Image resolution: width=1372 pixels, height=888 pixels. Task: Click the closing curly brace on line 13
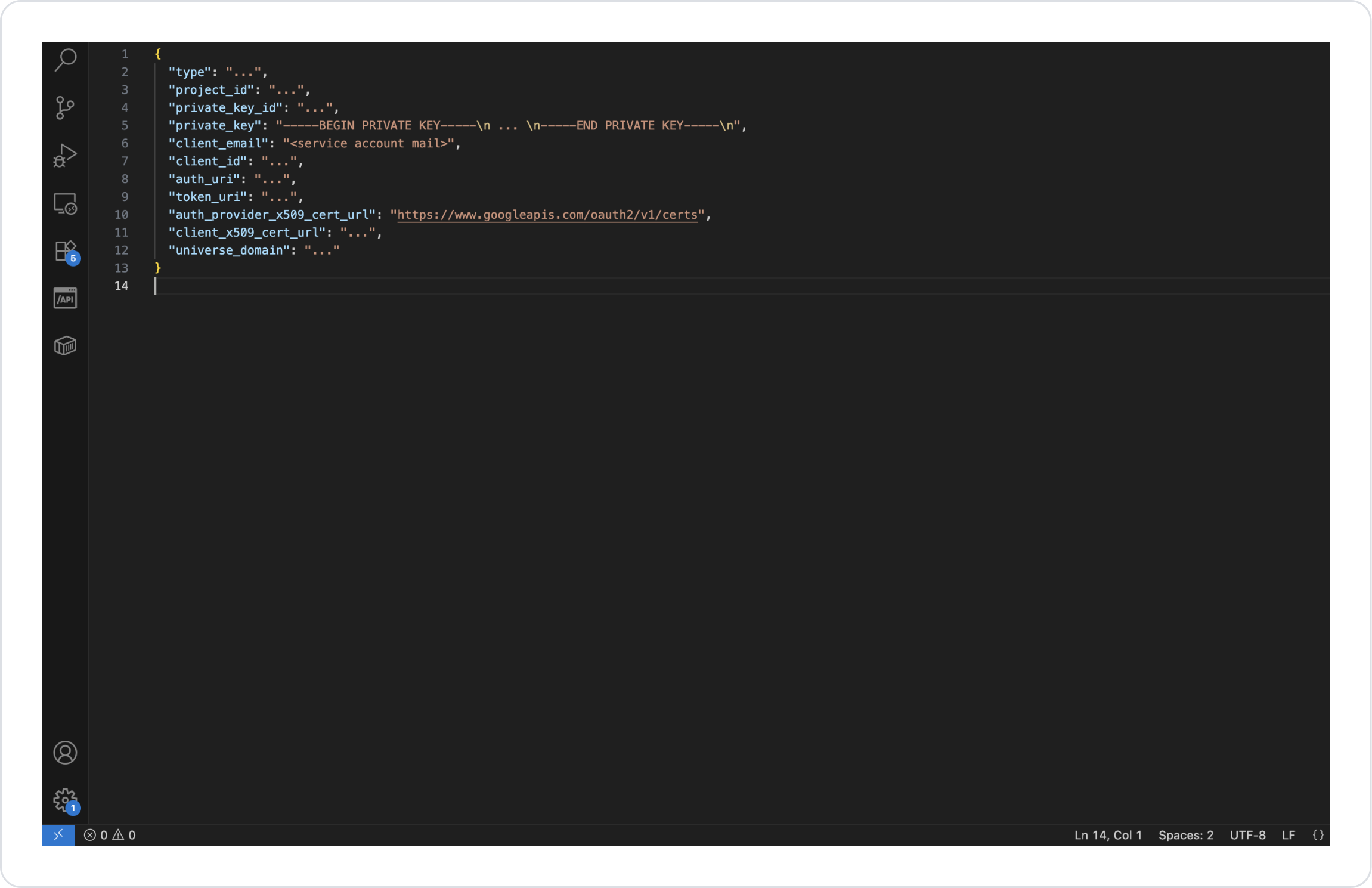[x=157, y=268]
